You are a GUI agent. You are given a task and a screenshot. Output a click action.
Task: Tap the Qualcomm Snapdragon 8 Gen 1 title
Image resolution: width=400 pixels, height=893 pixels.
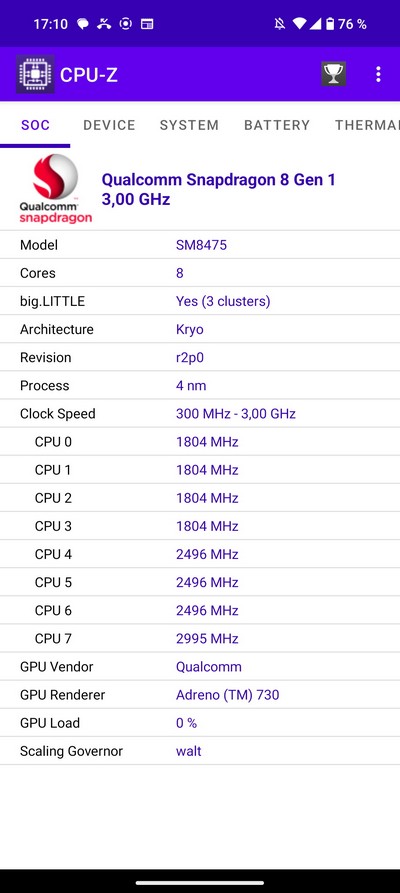click(219, 180)
